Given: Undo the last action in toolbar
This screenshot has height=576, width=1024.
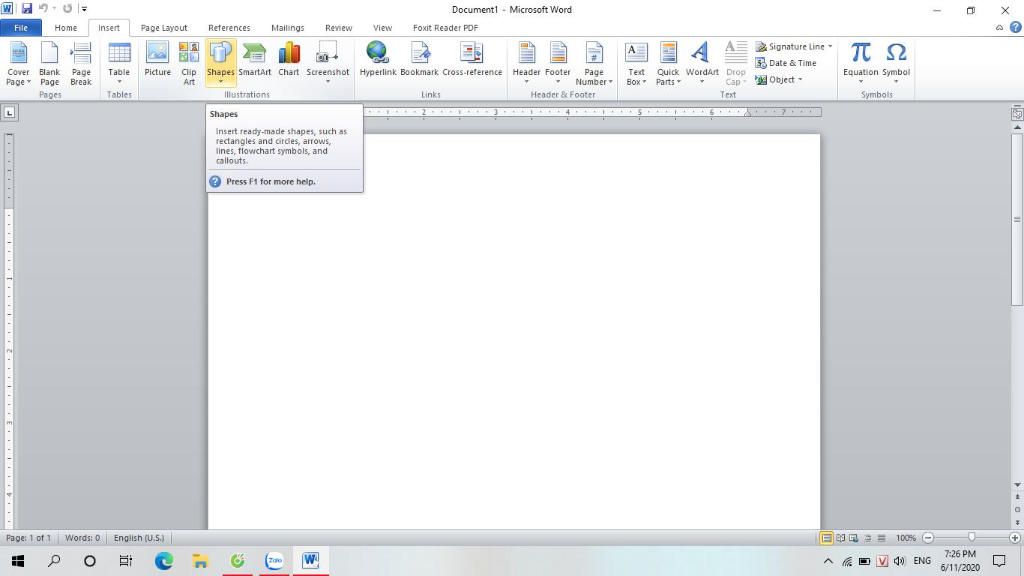Looking at the screenshot, I should click(x=43, y=9).
